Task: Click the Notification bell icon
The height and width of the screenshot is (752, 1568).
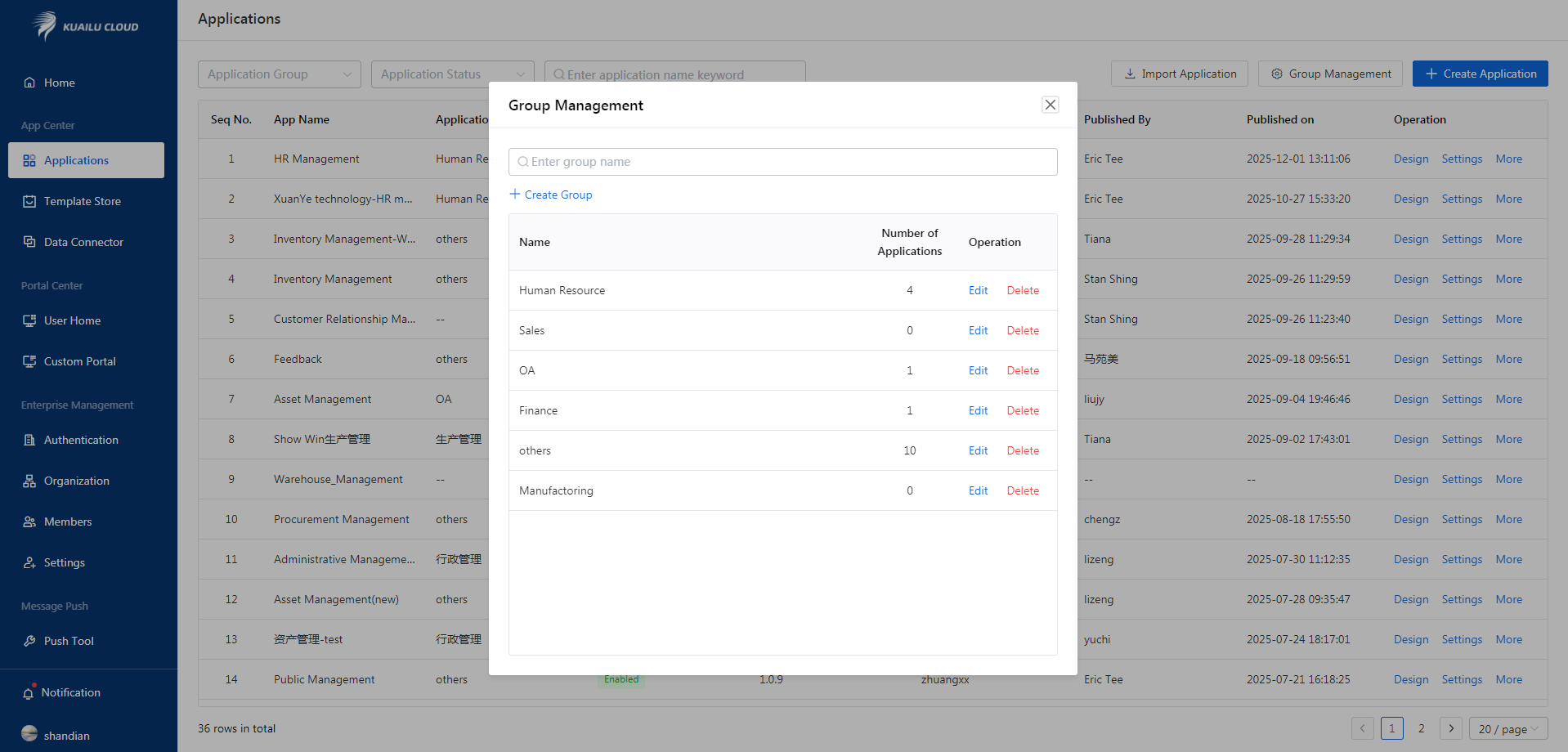Action: pyautogui.click(x=29, y=692)
